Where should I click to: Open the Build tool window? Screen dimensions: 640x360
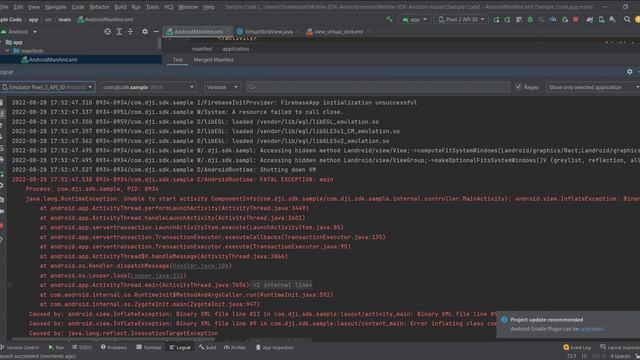coord(208,348)
